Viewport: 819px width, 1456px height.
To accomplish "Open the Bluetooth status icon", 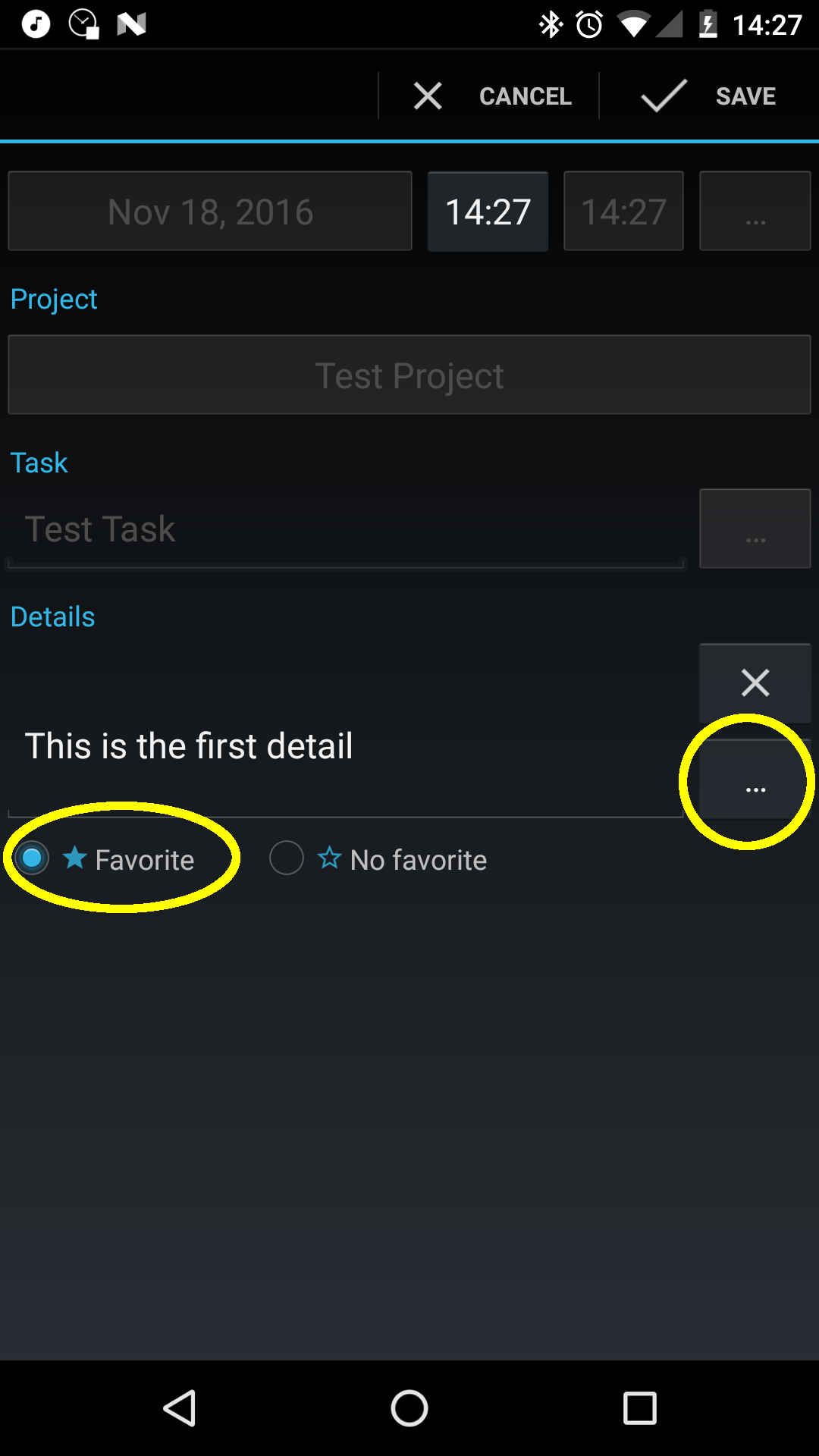I will [551, 24].
